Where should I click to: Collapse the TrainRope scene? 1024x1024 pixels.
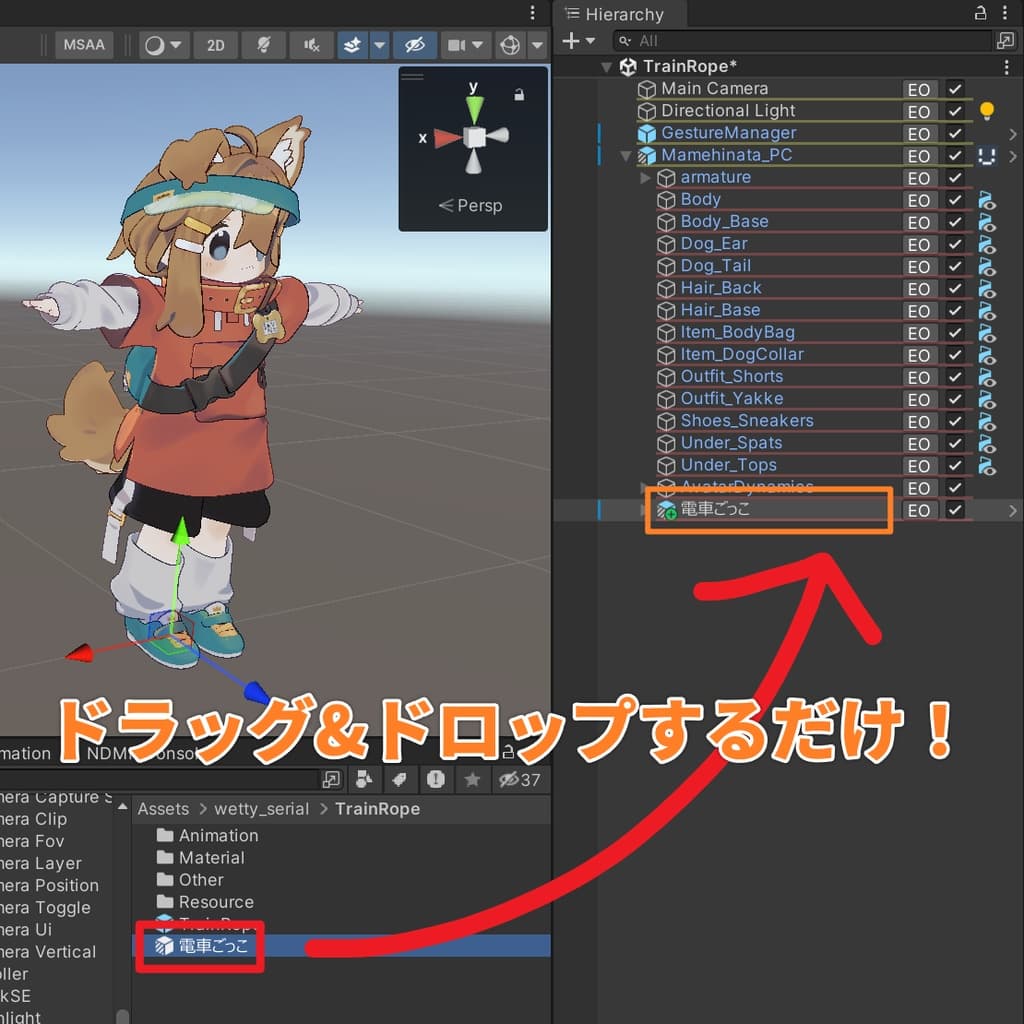point(607,67)
